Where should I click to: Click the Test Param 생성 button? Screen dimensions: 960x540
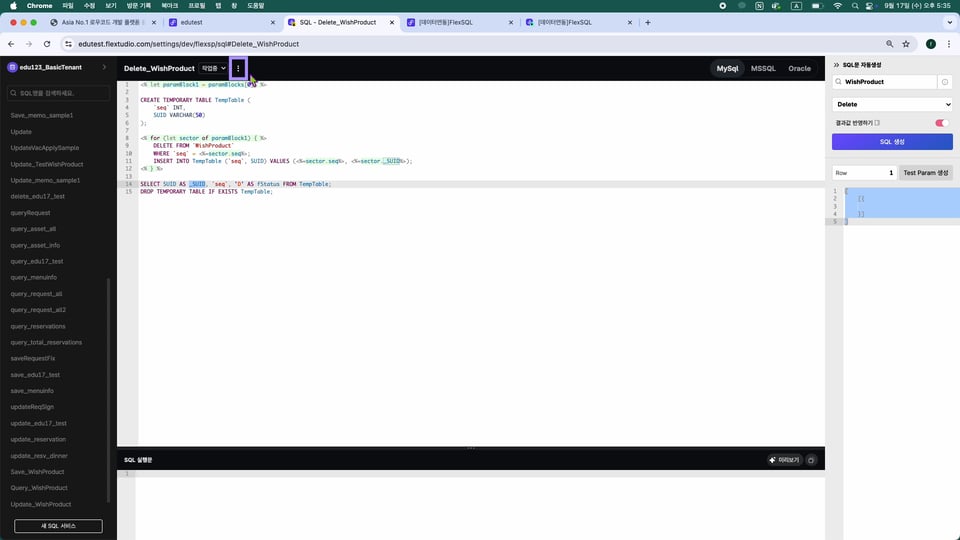click(926, 173)
